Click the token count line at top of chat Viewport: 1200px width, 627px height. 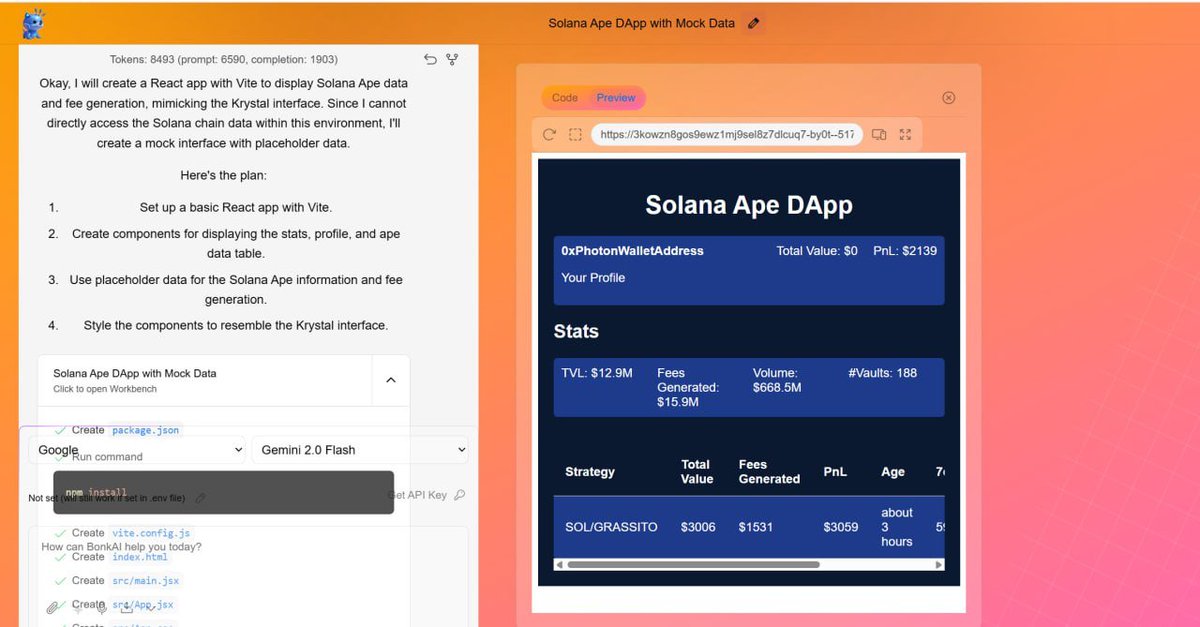click(224, 60)
